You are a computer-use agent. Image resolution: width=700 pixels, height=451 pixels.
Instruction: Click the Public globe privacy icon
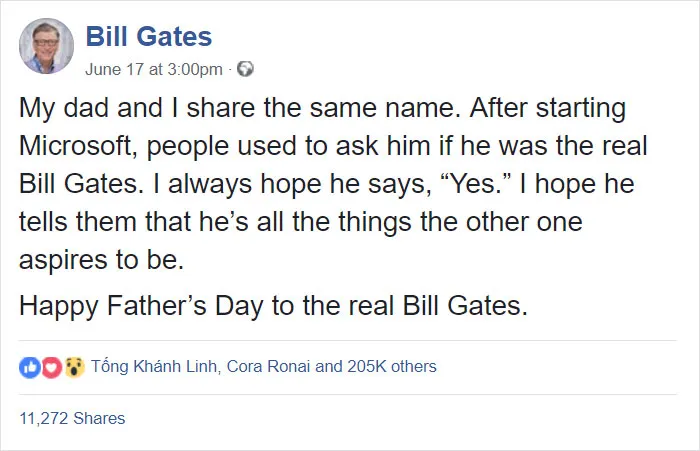pyautogui.click(x=245, y=69)
